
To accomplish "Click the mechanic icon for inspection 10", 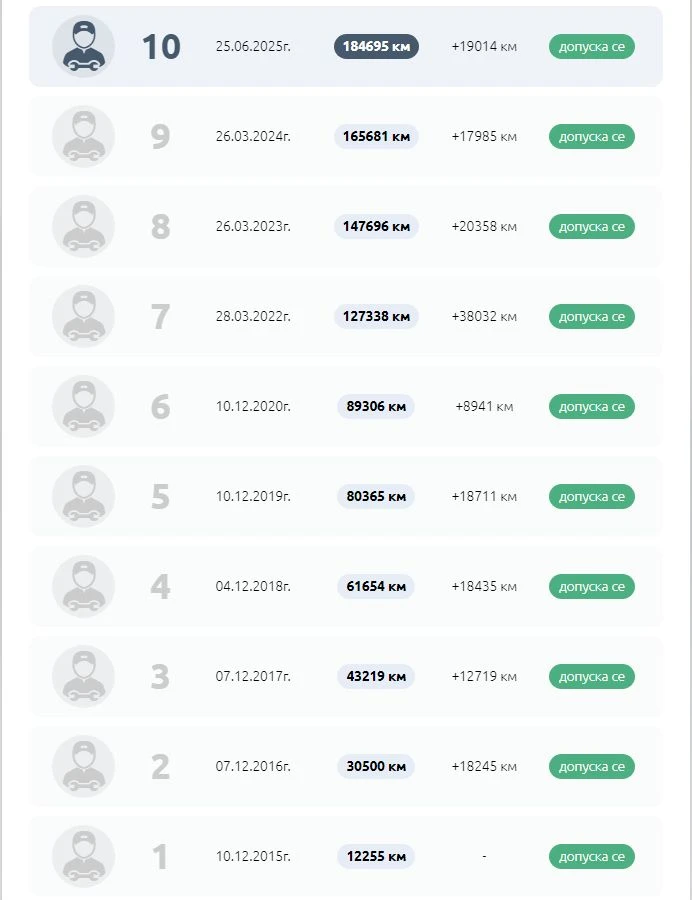I will tap(83, 46).
